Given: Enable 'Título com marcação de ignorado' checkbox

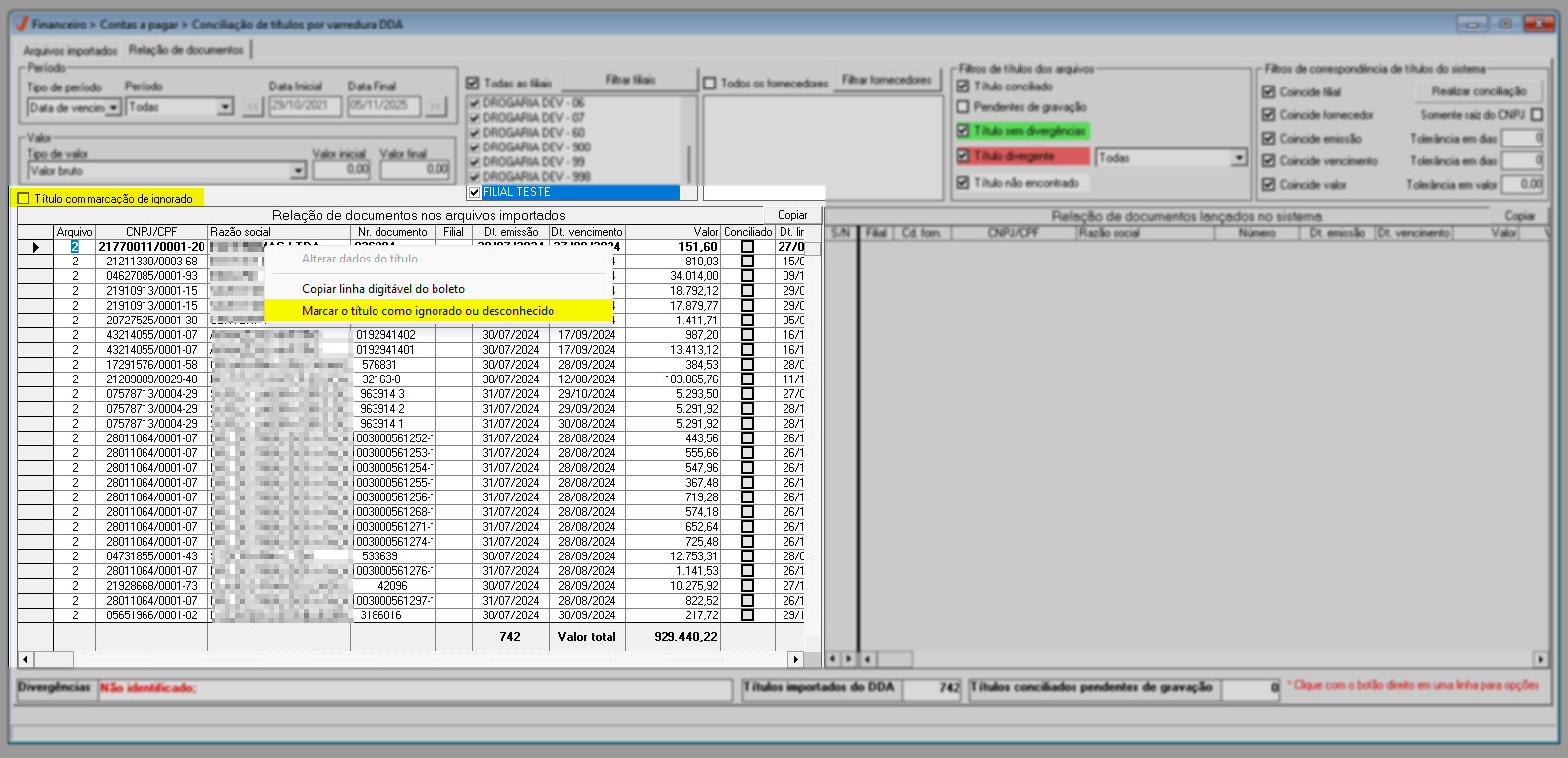Looking at the screenshot, I should pyautogui.click(x=24, y=199).
